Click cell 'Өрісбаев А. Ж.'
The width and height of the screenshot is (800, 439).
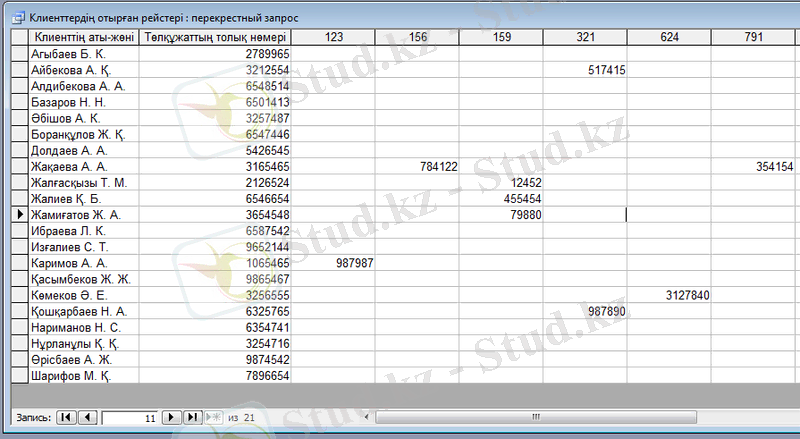coord(84,359)
